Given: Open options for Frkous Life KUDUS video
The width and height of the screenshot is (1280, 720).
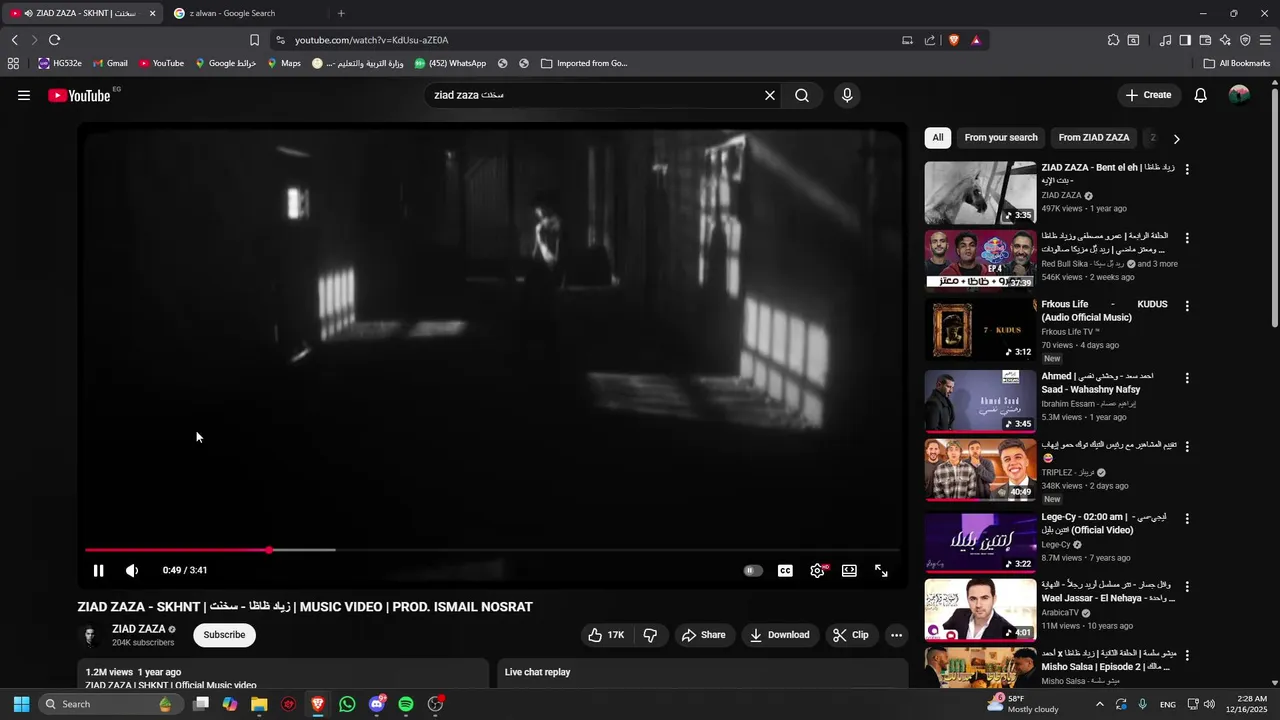Looking at the screenshot, I should coord(1187,306).
